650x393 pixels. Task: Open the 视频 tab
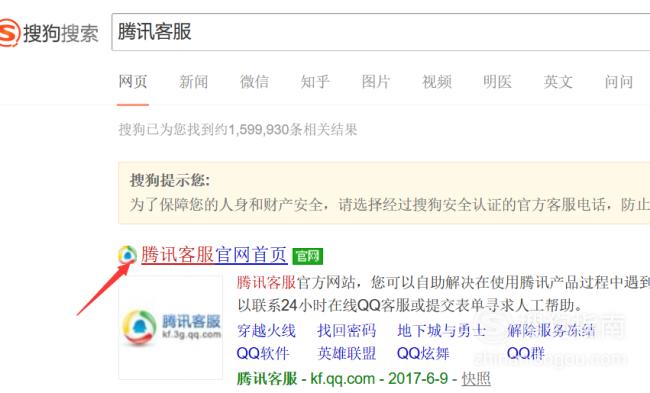[437, 82]
